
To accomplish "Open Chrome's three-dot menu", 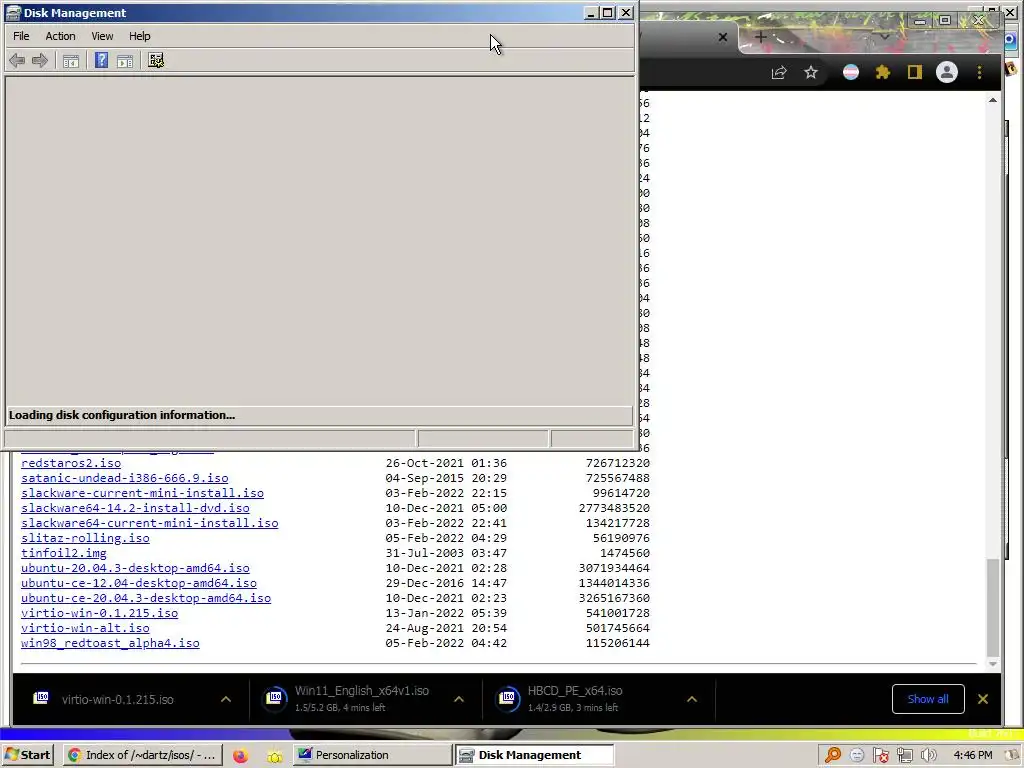I will (x=979, y=72).
